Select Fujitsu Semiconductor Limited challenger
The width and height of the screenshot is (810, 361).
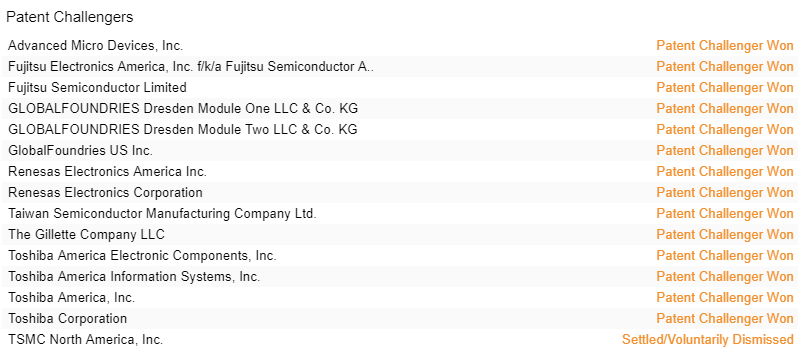[x=97, y=88]
